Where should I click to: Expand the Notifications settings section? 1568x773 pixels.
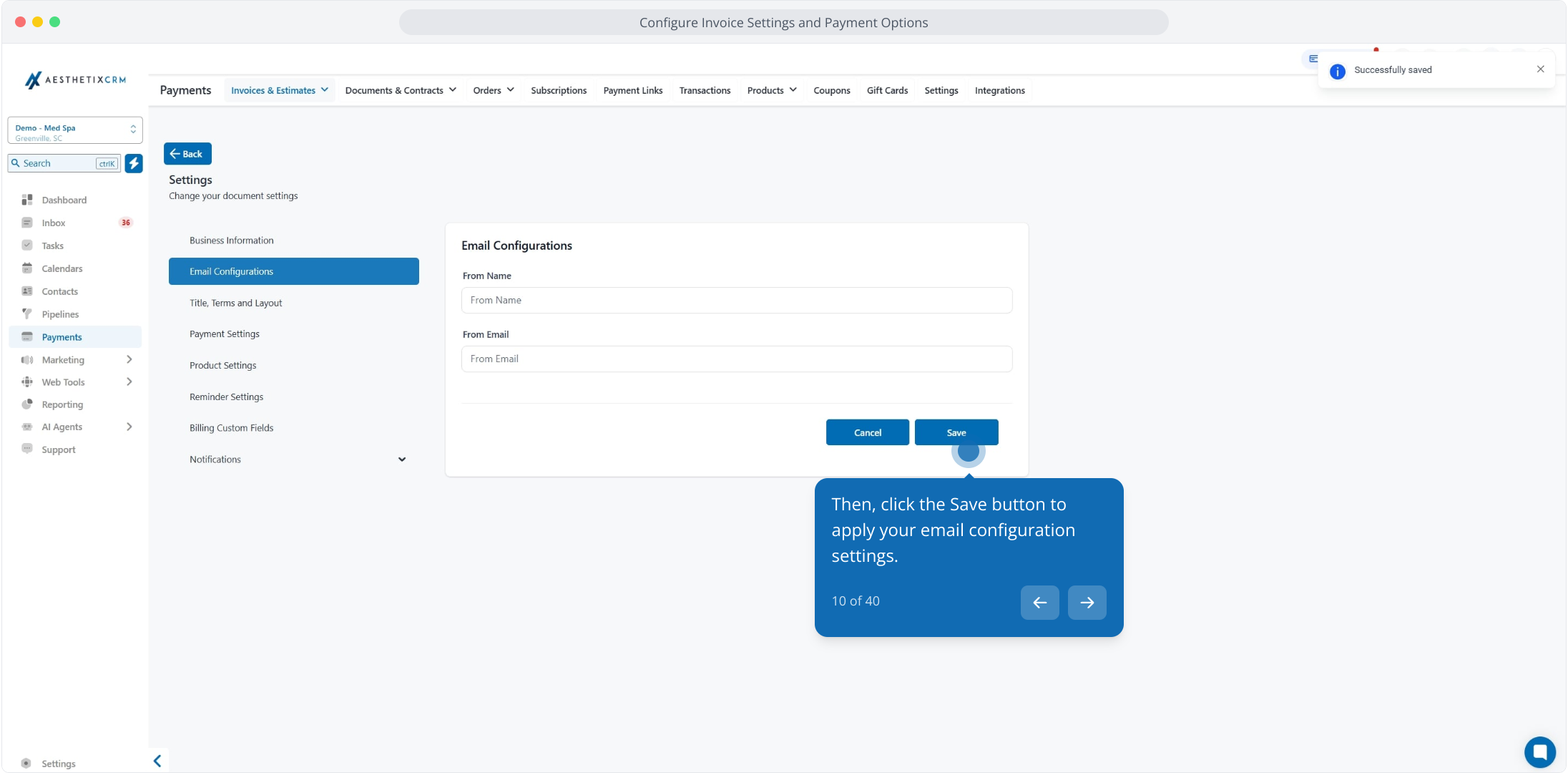click(401, 460)
